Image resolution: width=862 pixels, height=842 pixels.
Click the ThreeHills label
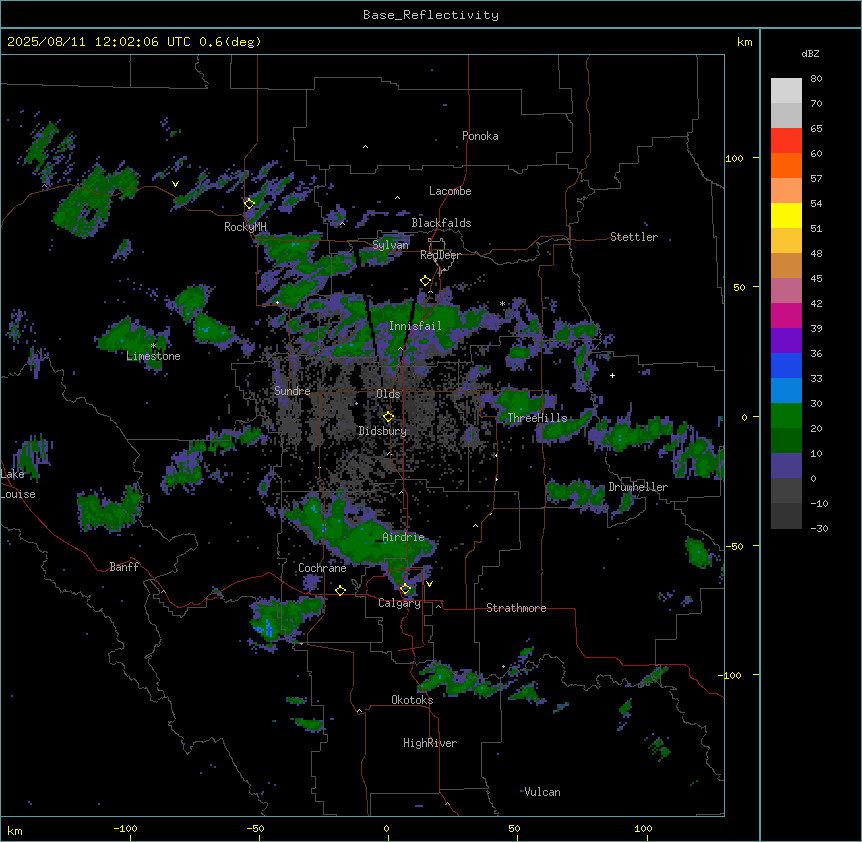coord(537,418)
